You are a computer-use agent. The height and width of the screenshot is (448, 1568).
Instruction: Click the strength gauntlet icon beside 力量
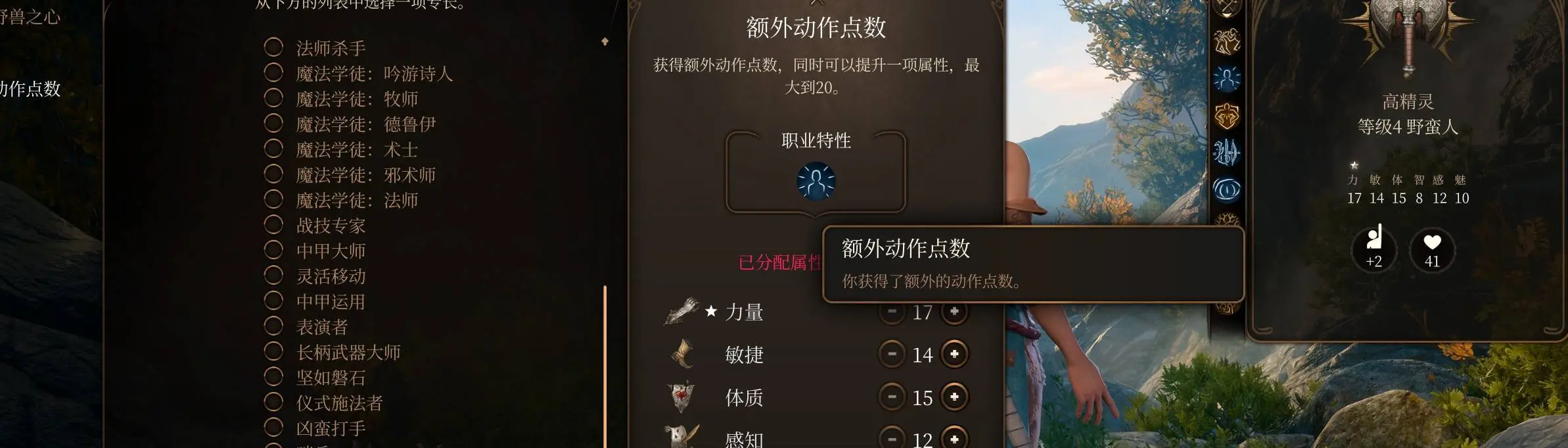[681, 311]
